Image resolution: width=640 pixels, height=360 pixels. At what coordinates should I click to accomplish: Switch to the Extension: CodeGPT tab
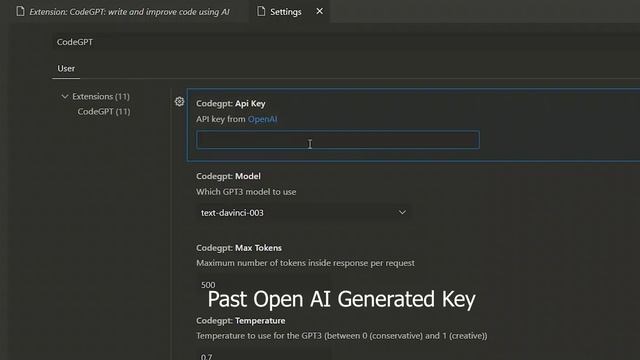tap(123, 12)
